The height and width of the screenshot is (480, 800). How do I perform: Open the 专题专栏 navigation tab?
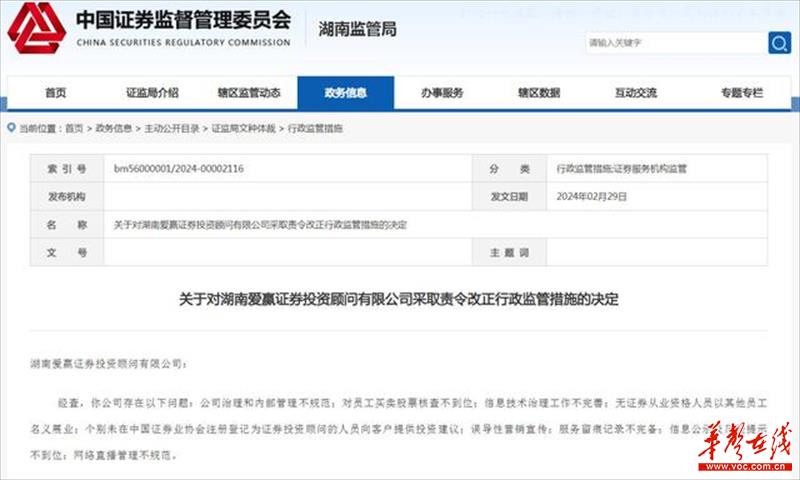point(742,93)
